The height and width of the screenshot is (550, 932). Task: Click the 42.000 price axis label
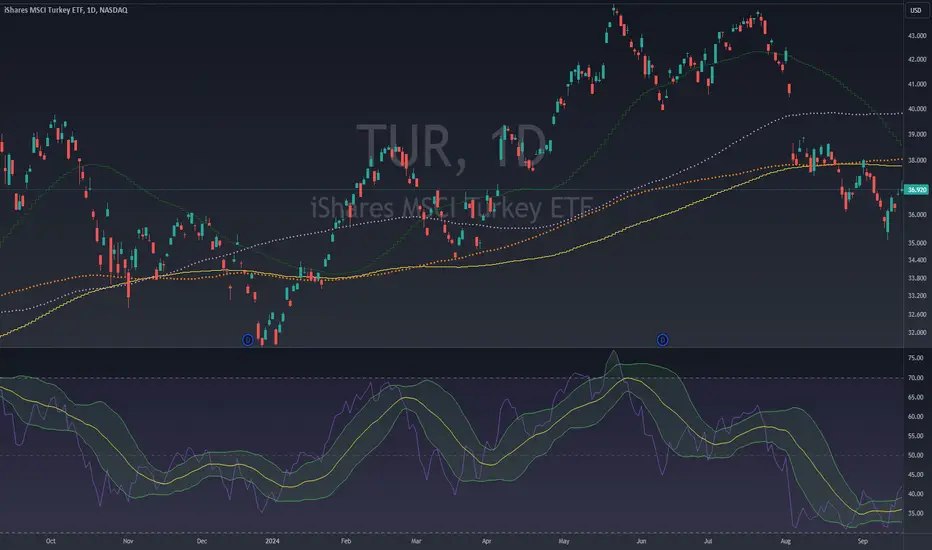[917, 59]
